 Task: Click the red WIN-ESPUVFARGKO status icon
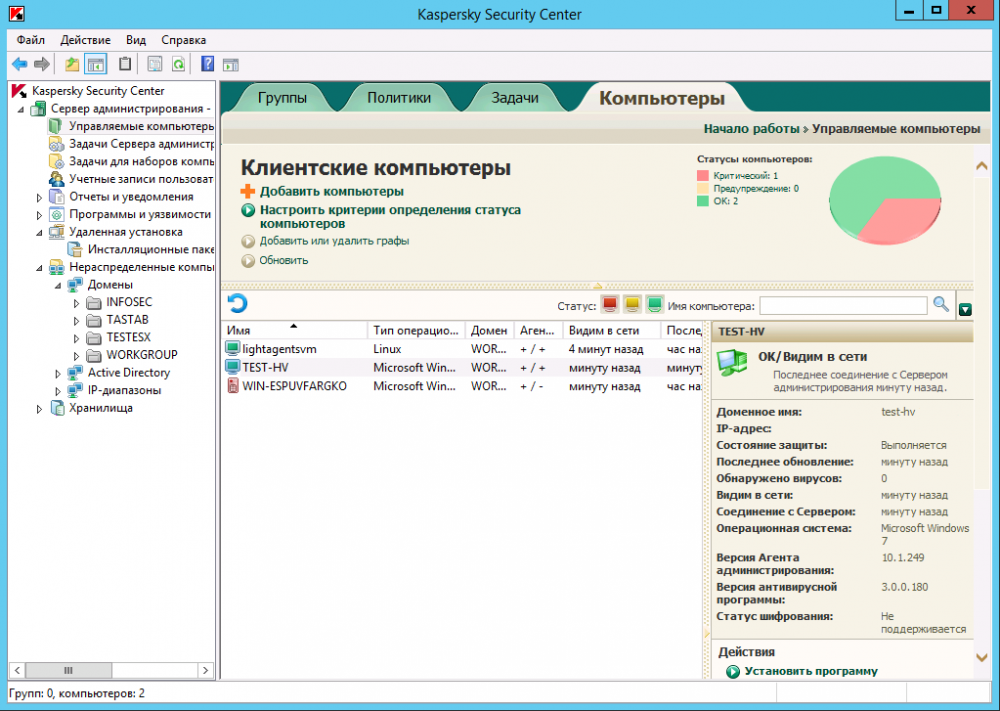tap(233, 386)
